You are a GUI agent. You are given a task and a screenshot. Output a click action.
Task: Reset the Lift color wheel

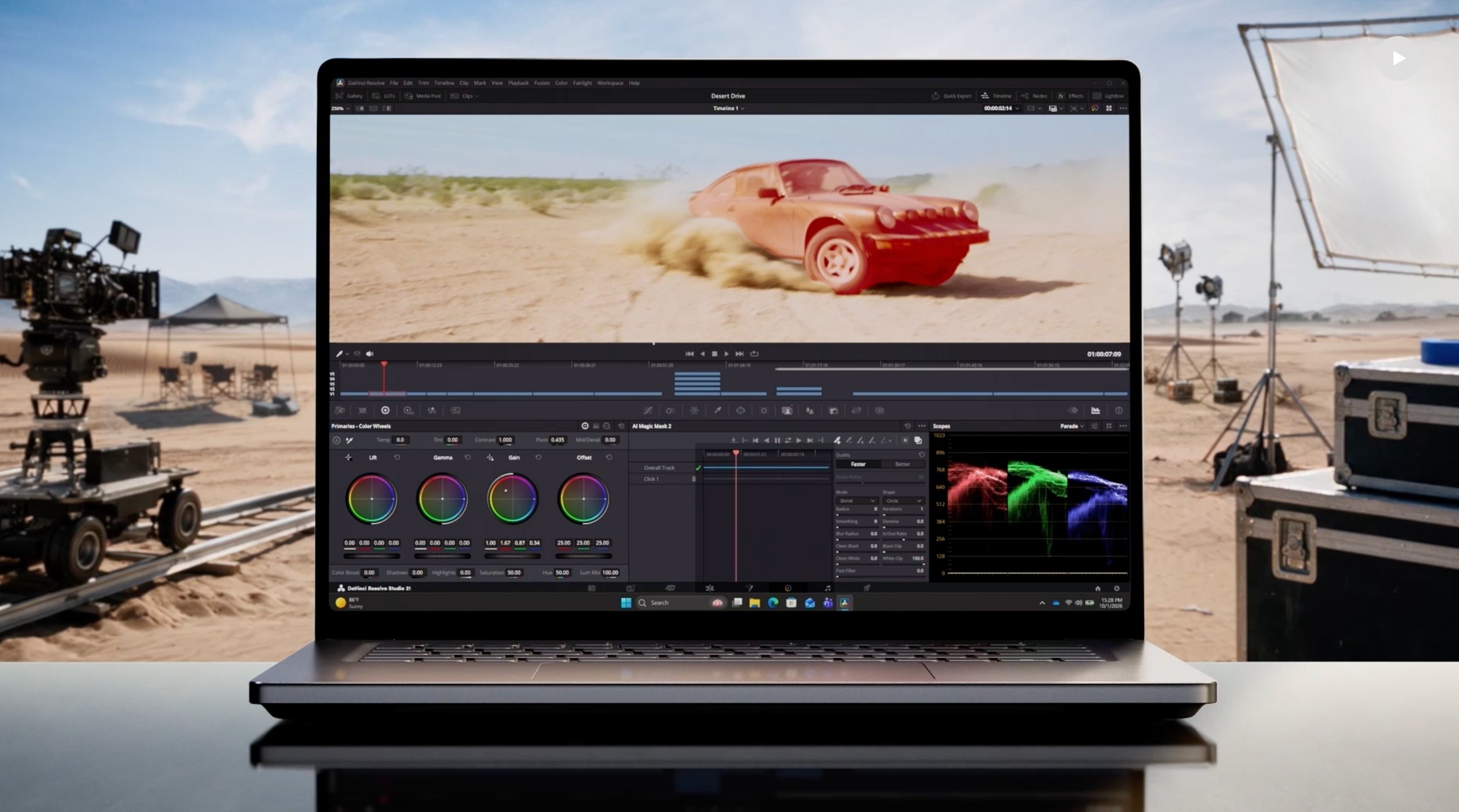[x=397, y=457]
